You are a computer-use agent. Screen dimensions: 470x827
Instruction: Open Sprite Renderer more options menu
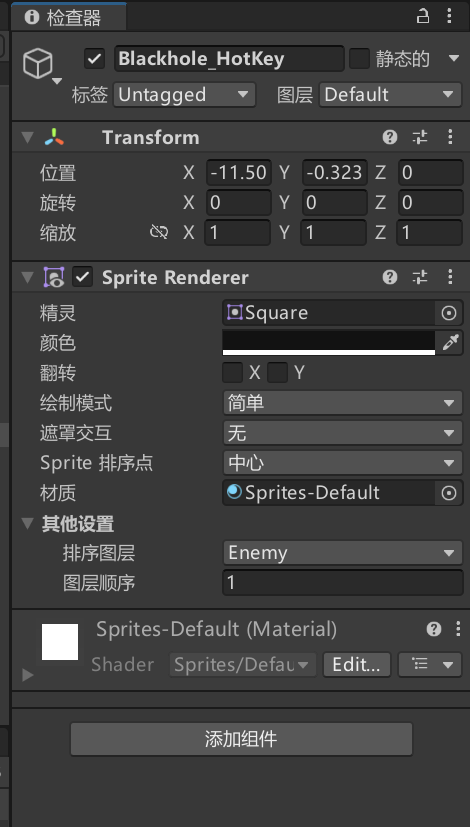[450, 277]
